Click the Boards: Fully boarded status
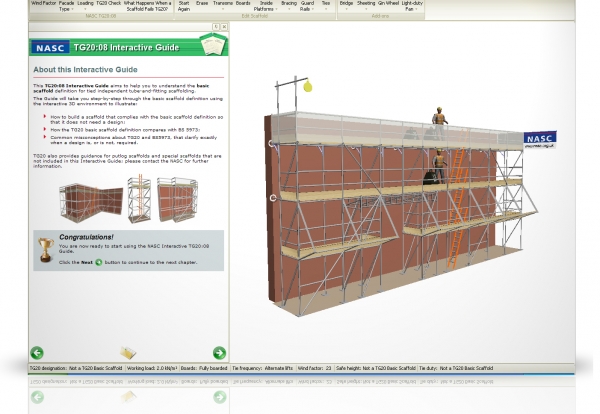Image resolution: width=600 pixels, height=414 pixels. (x=204, y=368)
